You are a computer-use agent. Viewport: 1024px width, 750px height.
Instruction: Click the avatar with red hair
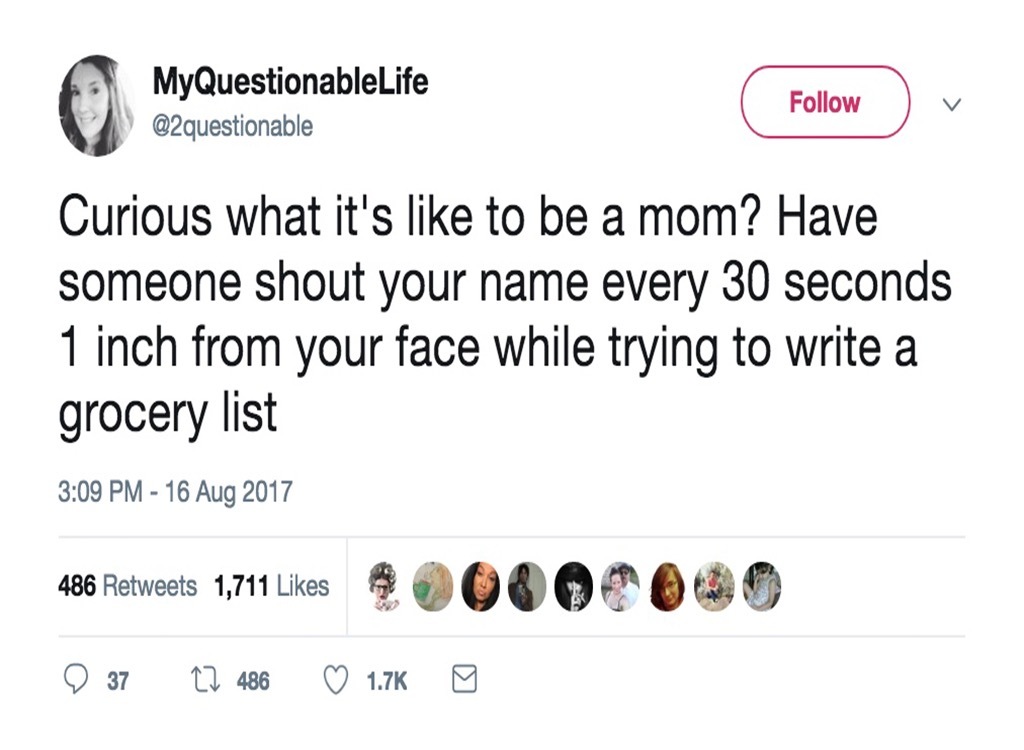pos(667,587)
